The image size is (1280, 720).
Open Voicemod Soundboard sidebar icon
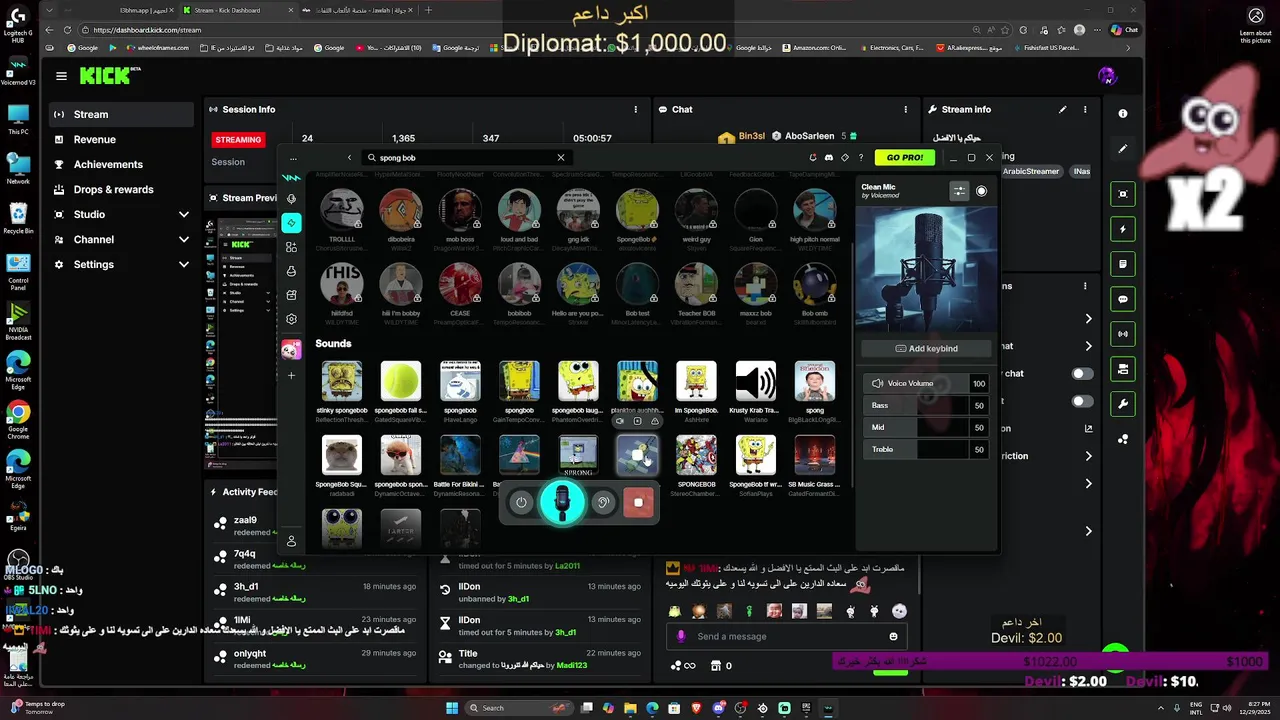(x=291, y=247)
